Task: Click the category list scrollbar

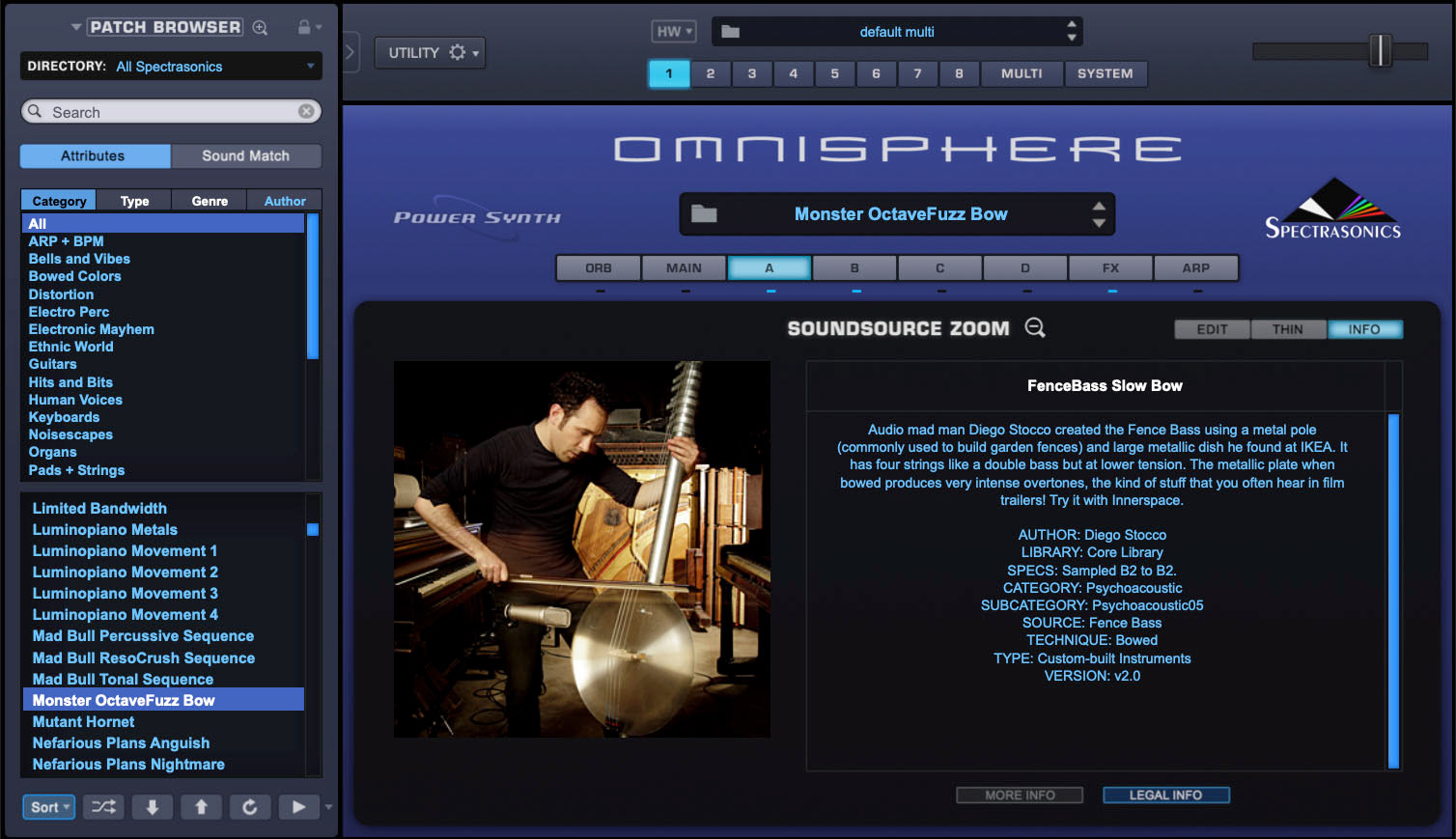Action: pos(312,287)
